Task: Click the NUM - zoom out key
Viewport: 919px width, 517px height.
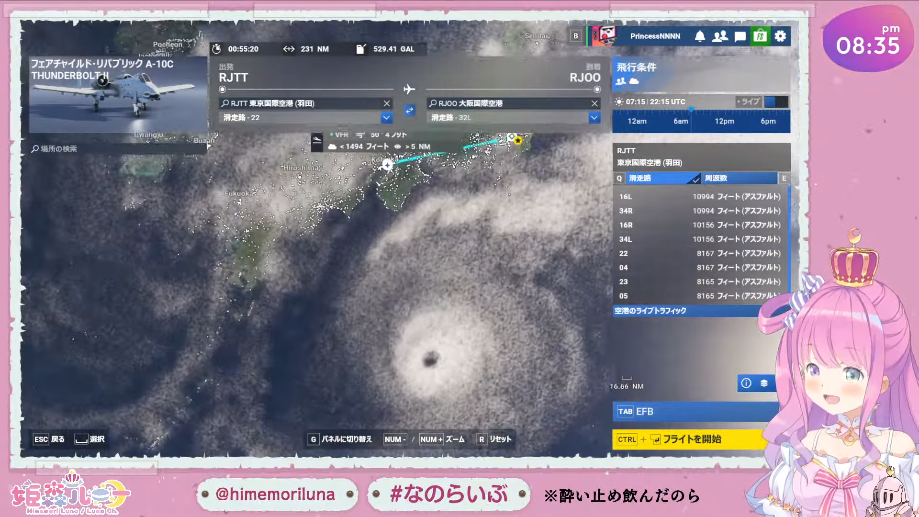Action: coord(395,439)
